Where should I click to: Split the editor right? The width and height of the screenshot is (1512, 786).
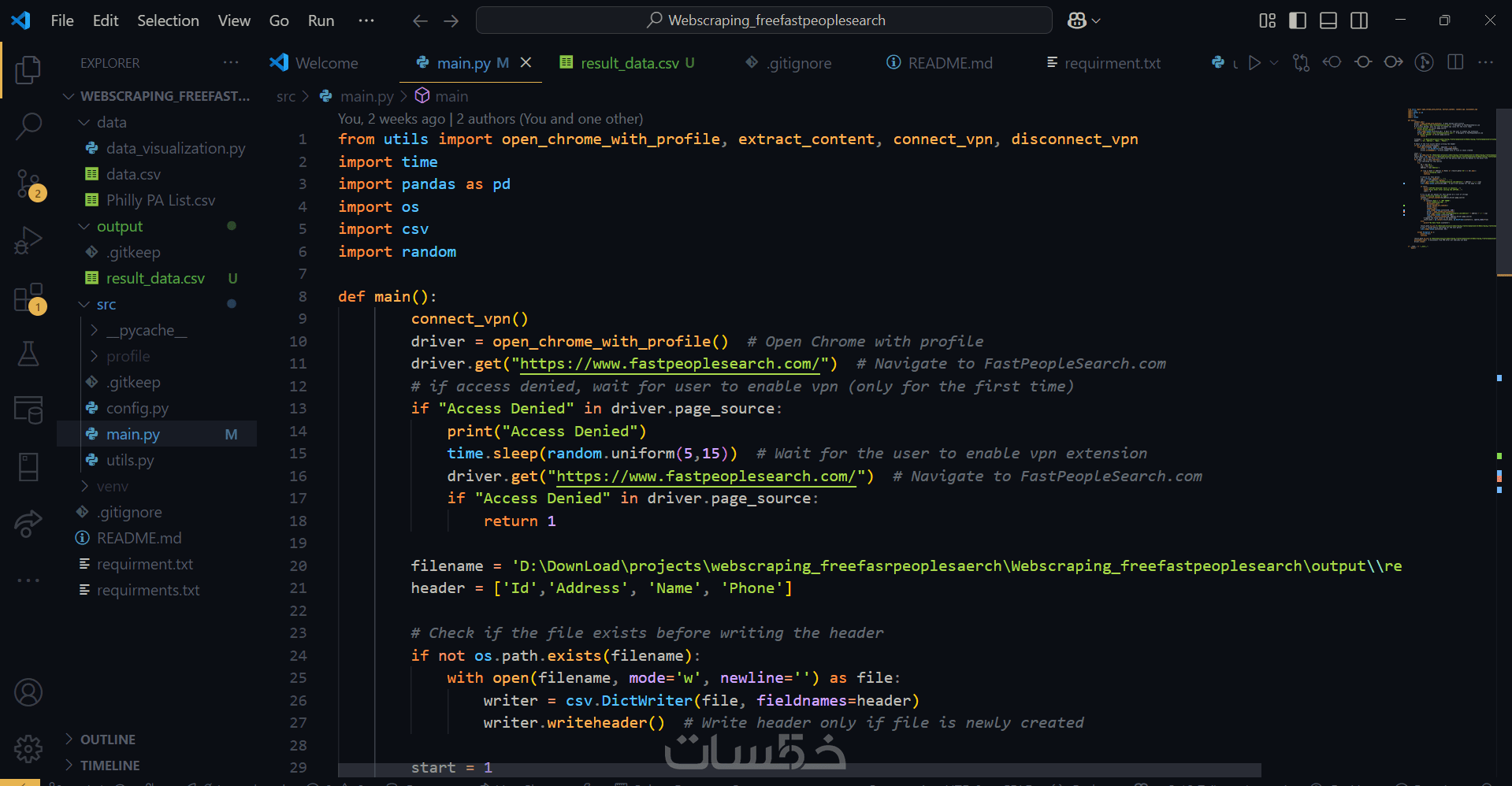1455,62
